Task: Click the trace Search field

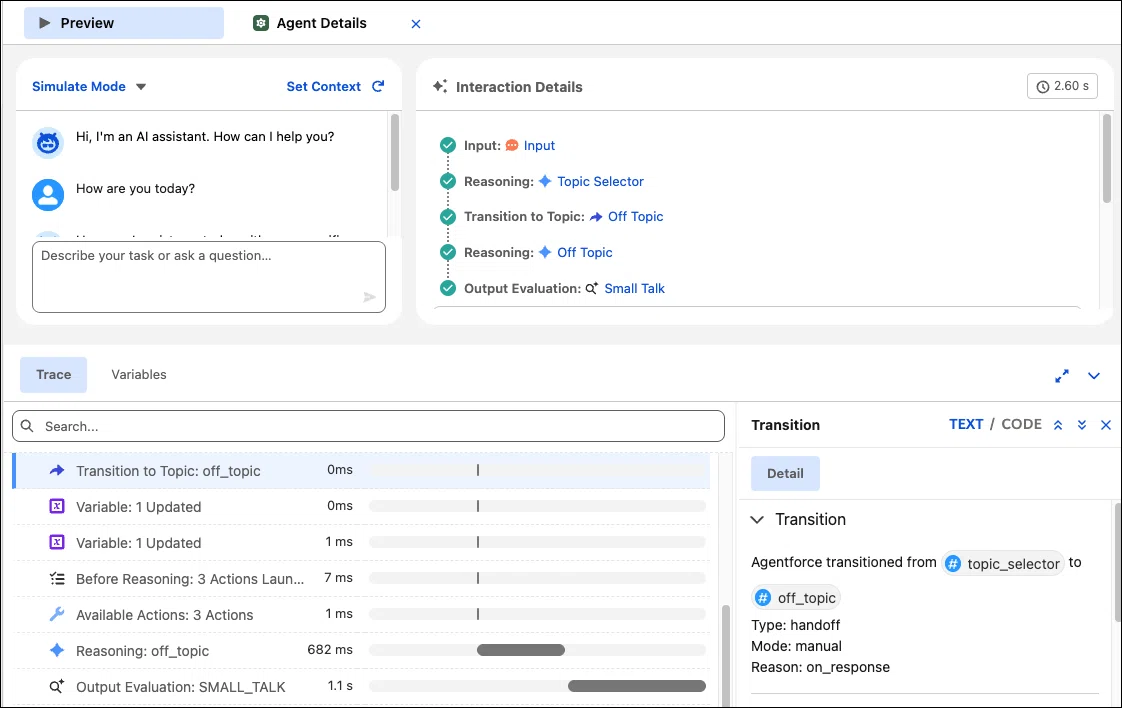Action: [369, 426]
